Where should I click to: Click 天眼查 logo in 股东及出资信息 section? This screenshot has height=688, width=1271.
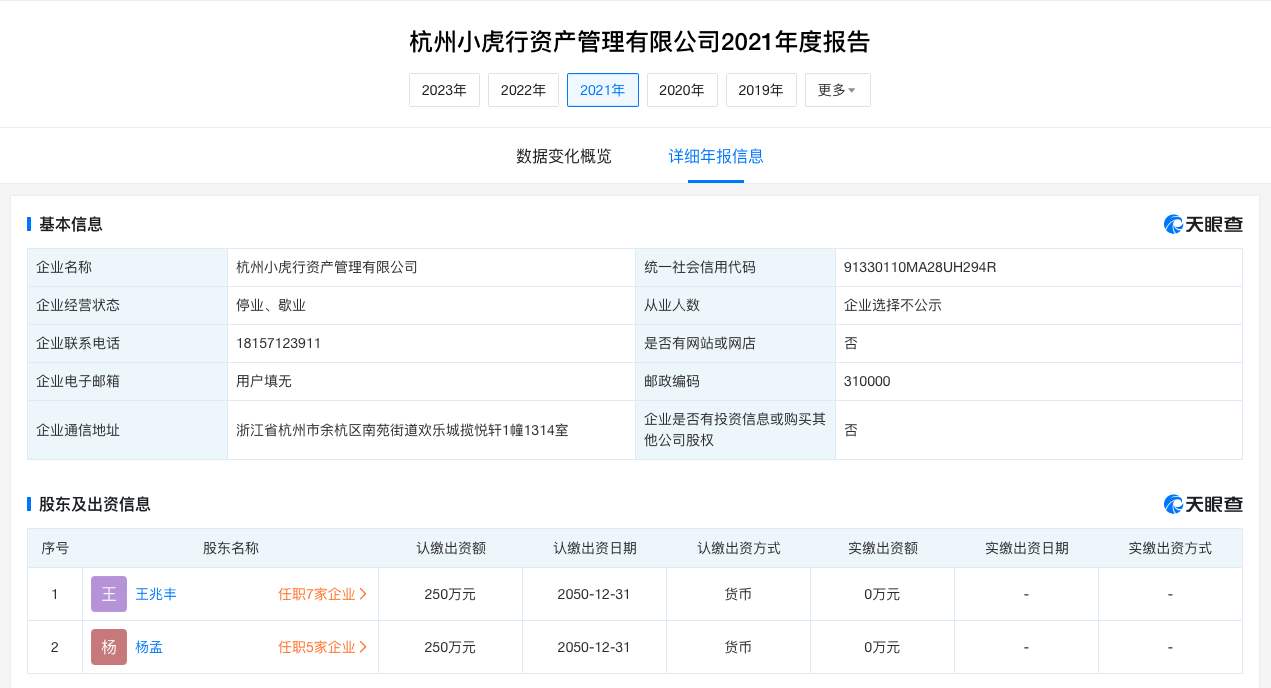coord(1203,504)
